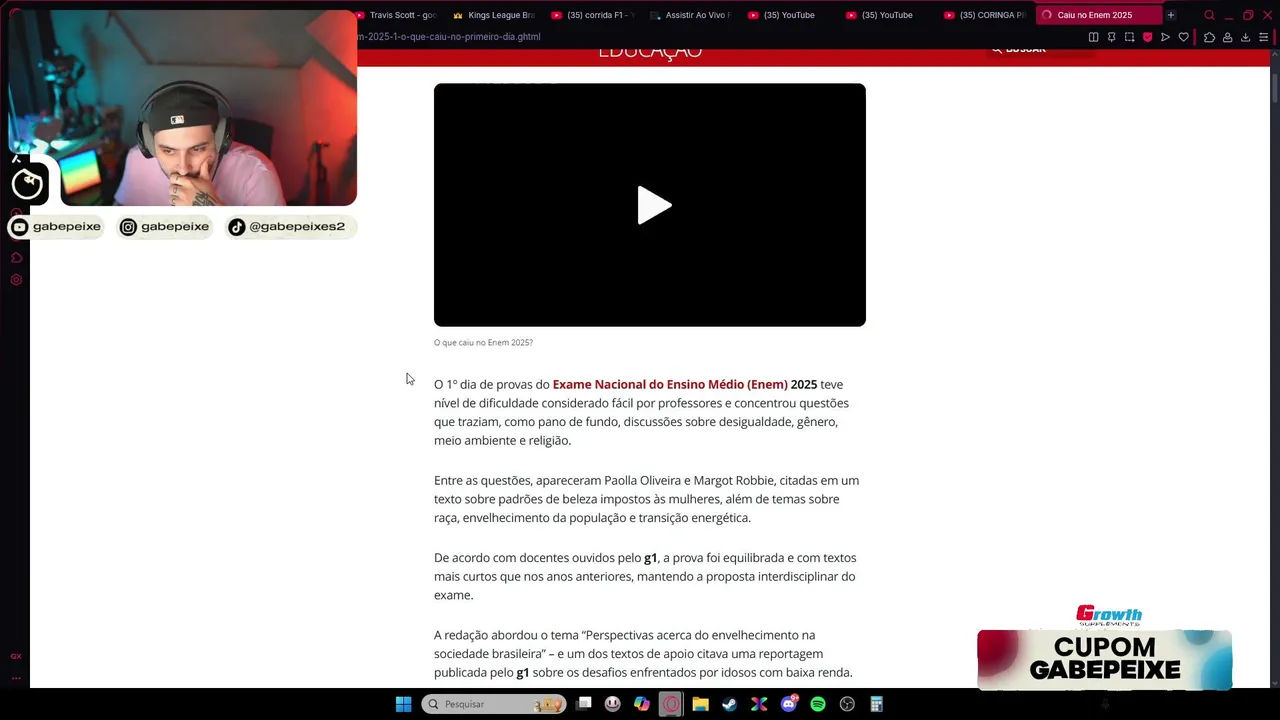Viewport: 1280px width, 720px height.
Task: Play the Enem 2025 video
Action: pyautogui.click(x=654, y=205)
